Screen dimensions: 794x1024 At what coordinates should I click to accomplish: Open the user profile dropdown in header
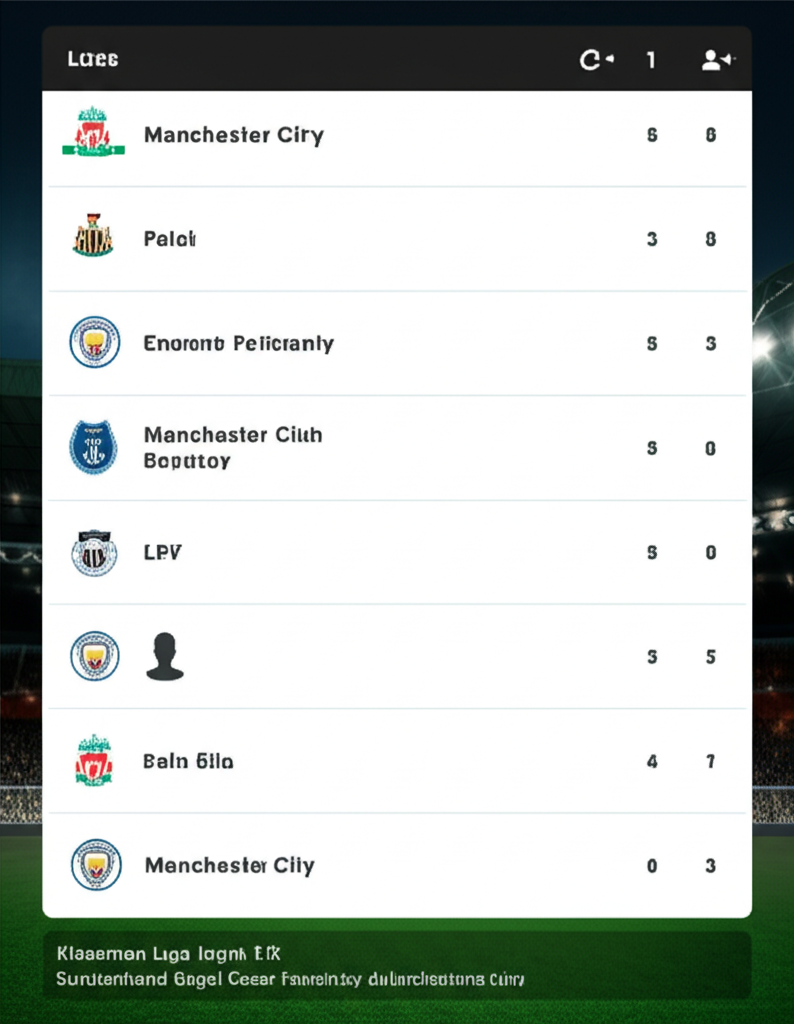pyautogui.click(x=718, y=60)
